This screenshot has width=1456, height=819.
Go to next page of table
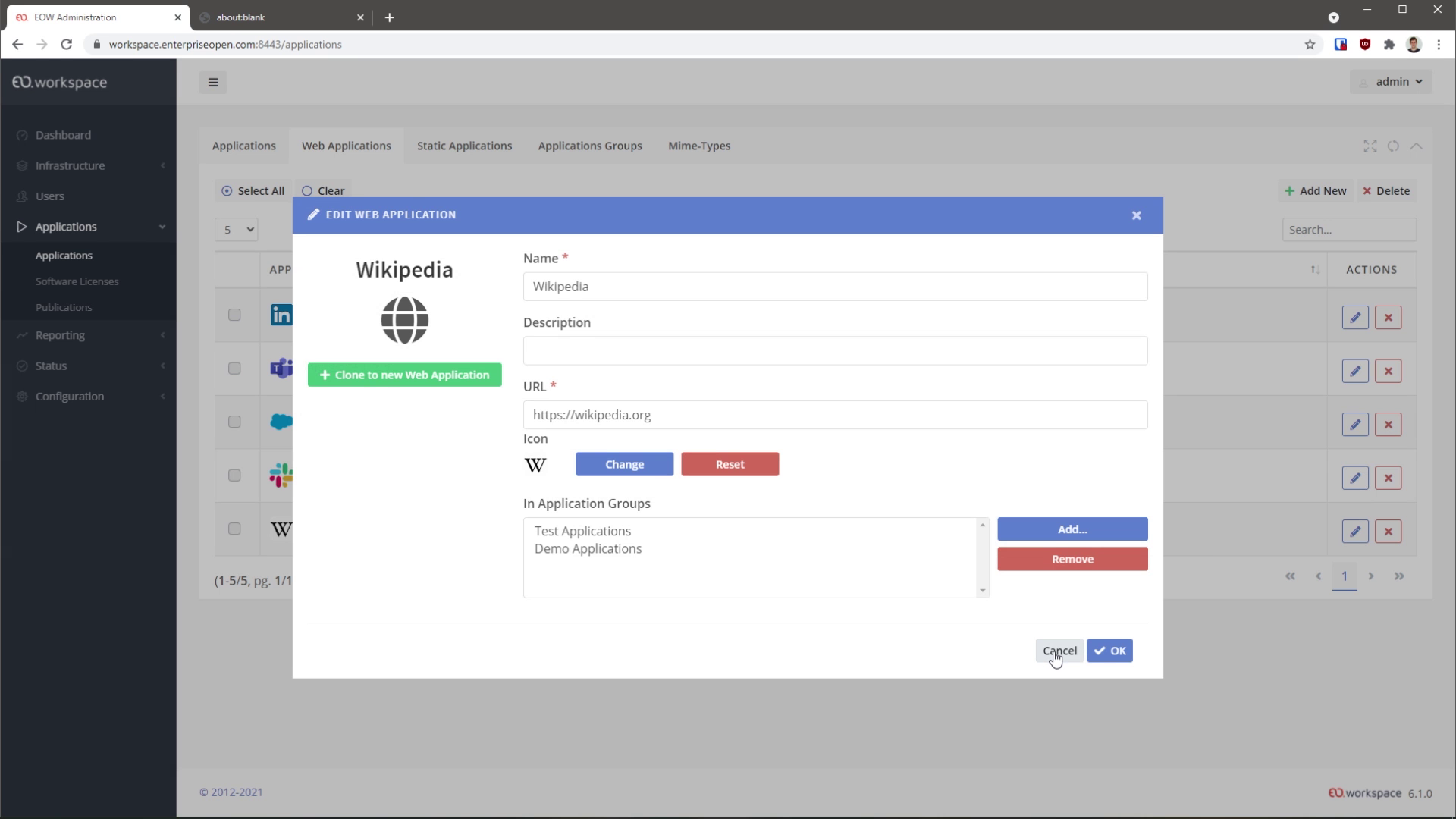point(1371,576)
